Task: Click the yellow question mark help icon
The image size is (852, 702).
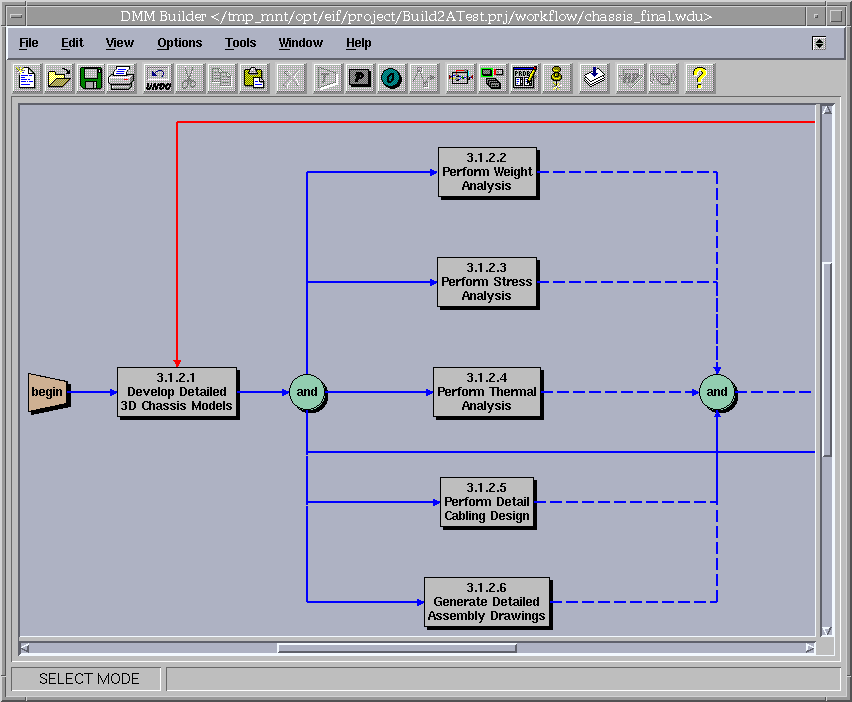Action: 699,78
